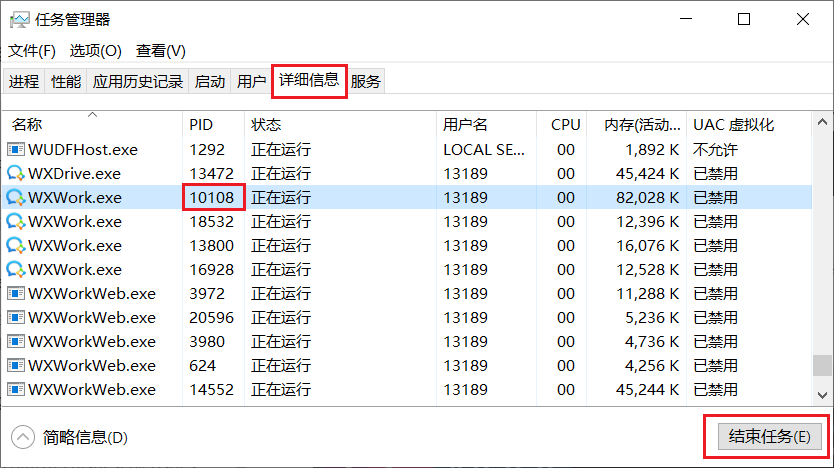The width and height of the screenshot is (834, 468).
Task: Click memory value 16,076 K
Action: 648,246
